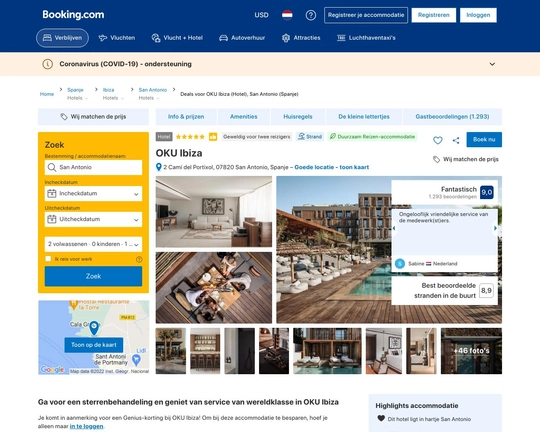Select Vluchten in the top navigation
Viewport: 540px width, 432px height.
[x=117, y=38]
